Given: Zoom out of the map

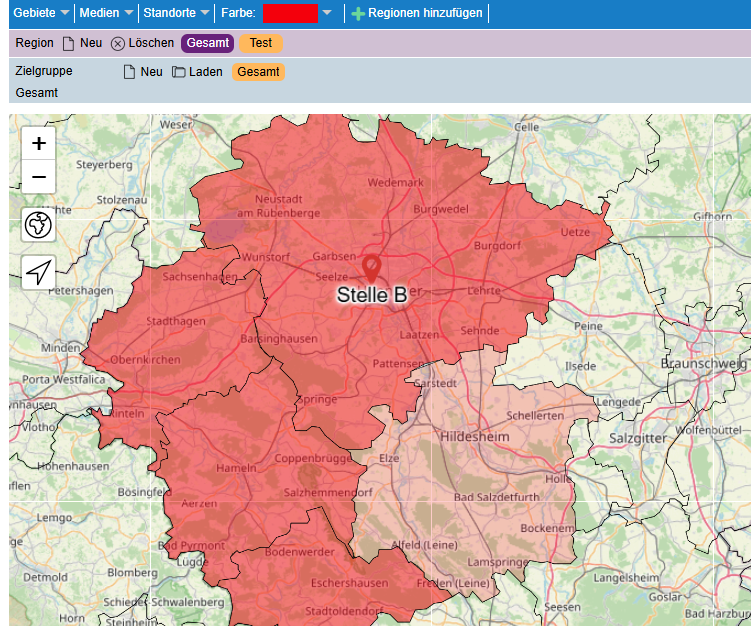Looking at the screenshot, I should 39,177.
